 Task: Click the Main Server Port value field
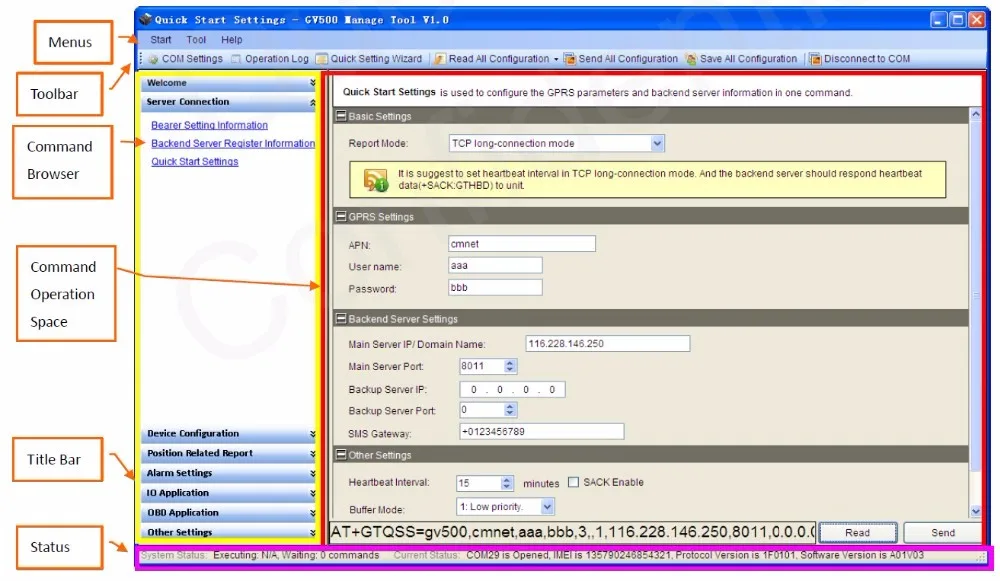tap(482, 366)
